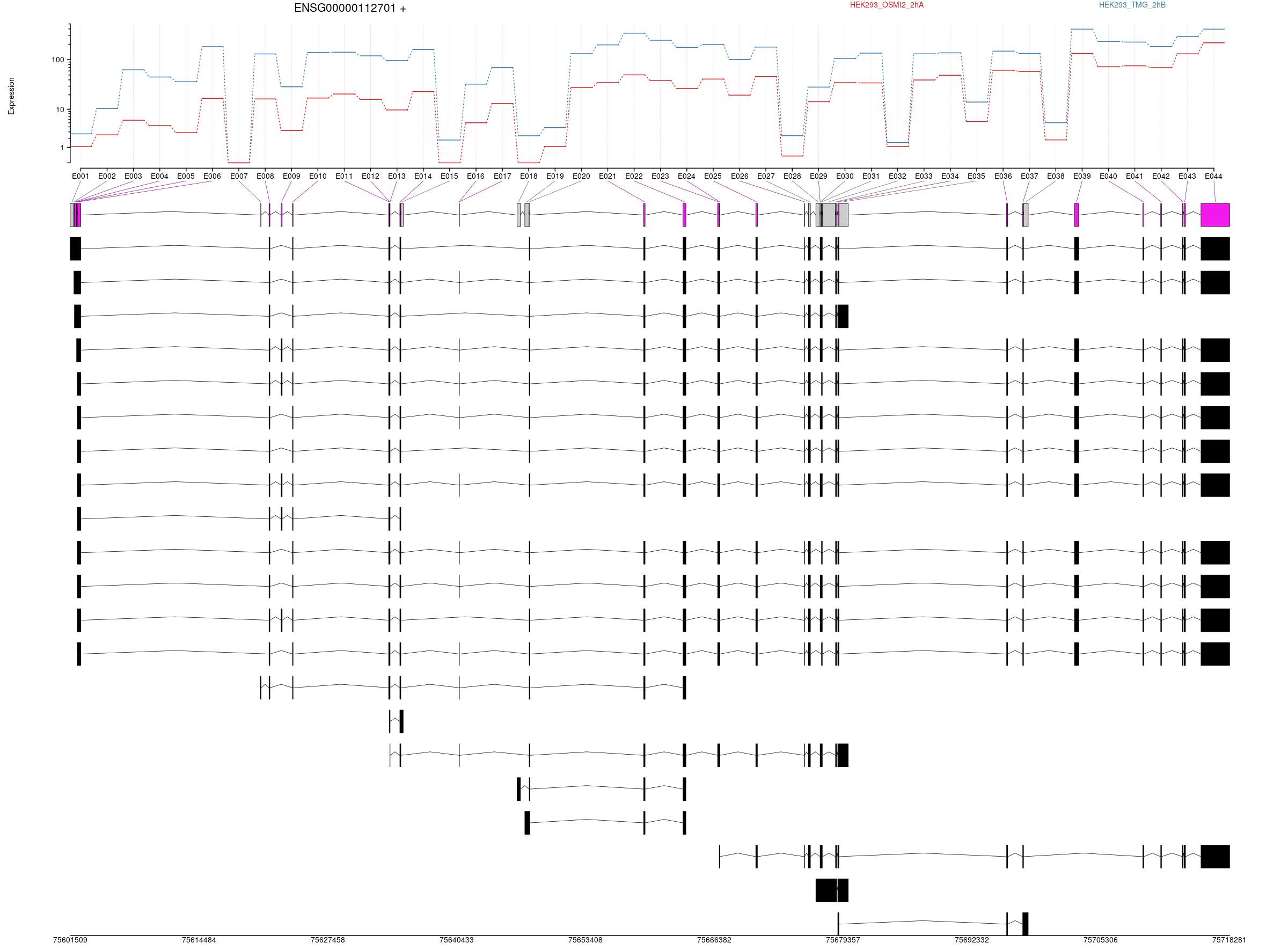Click the y-axis tick value 10

60,110
